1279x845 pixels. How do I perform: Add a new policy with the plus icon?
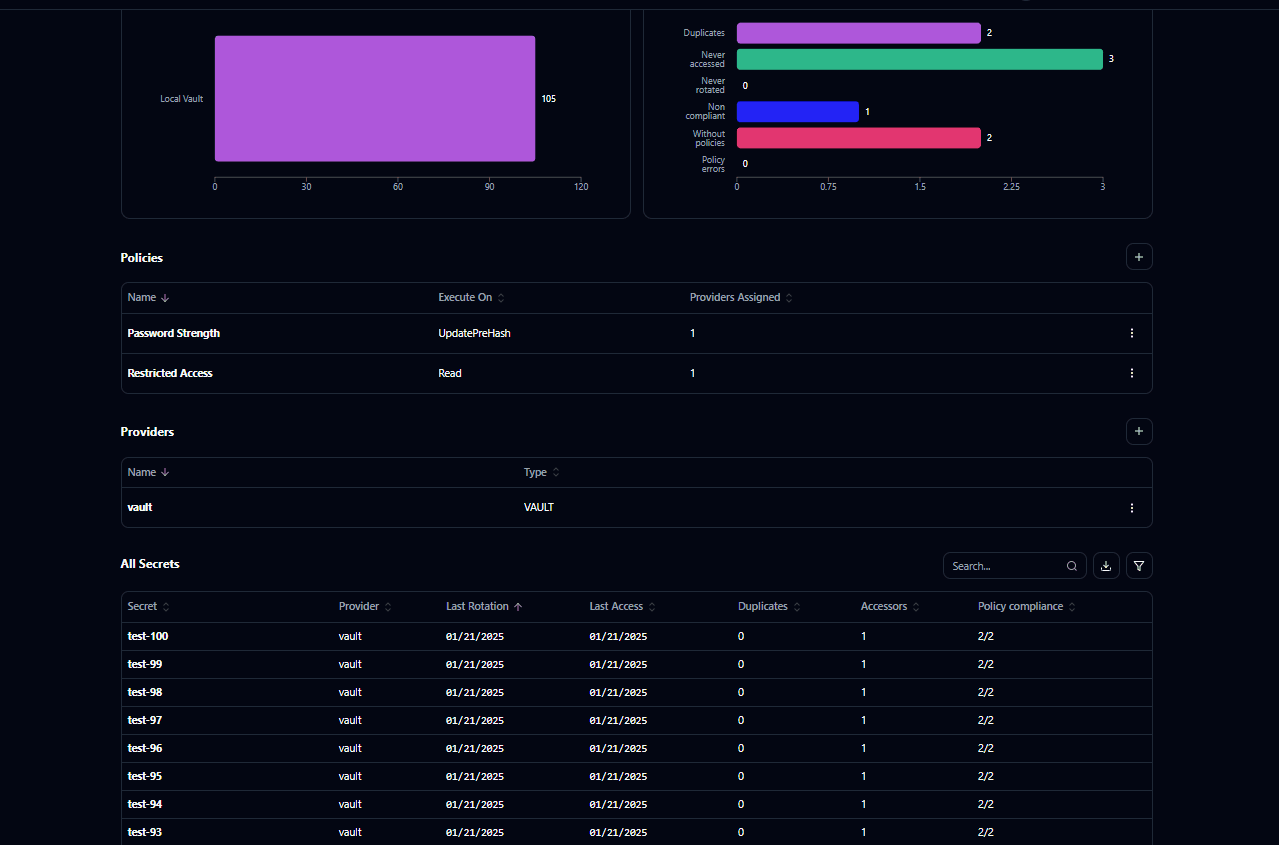click(1138, 257)
